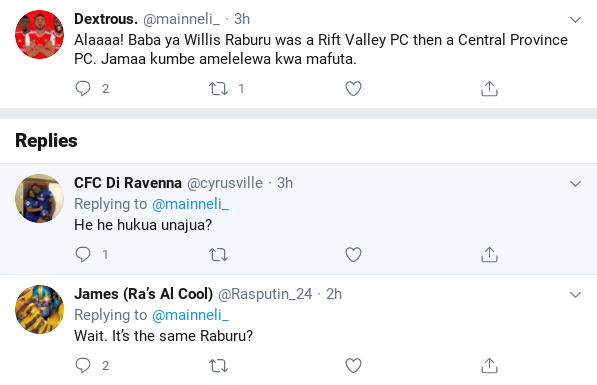
Task: Share CFC Di Ravenna's reply
Action: click(489, 254)
